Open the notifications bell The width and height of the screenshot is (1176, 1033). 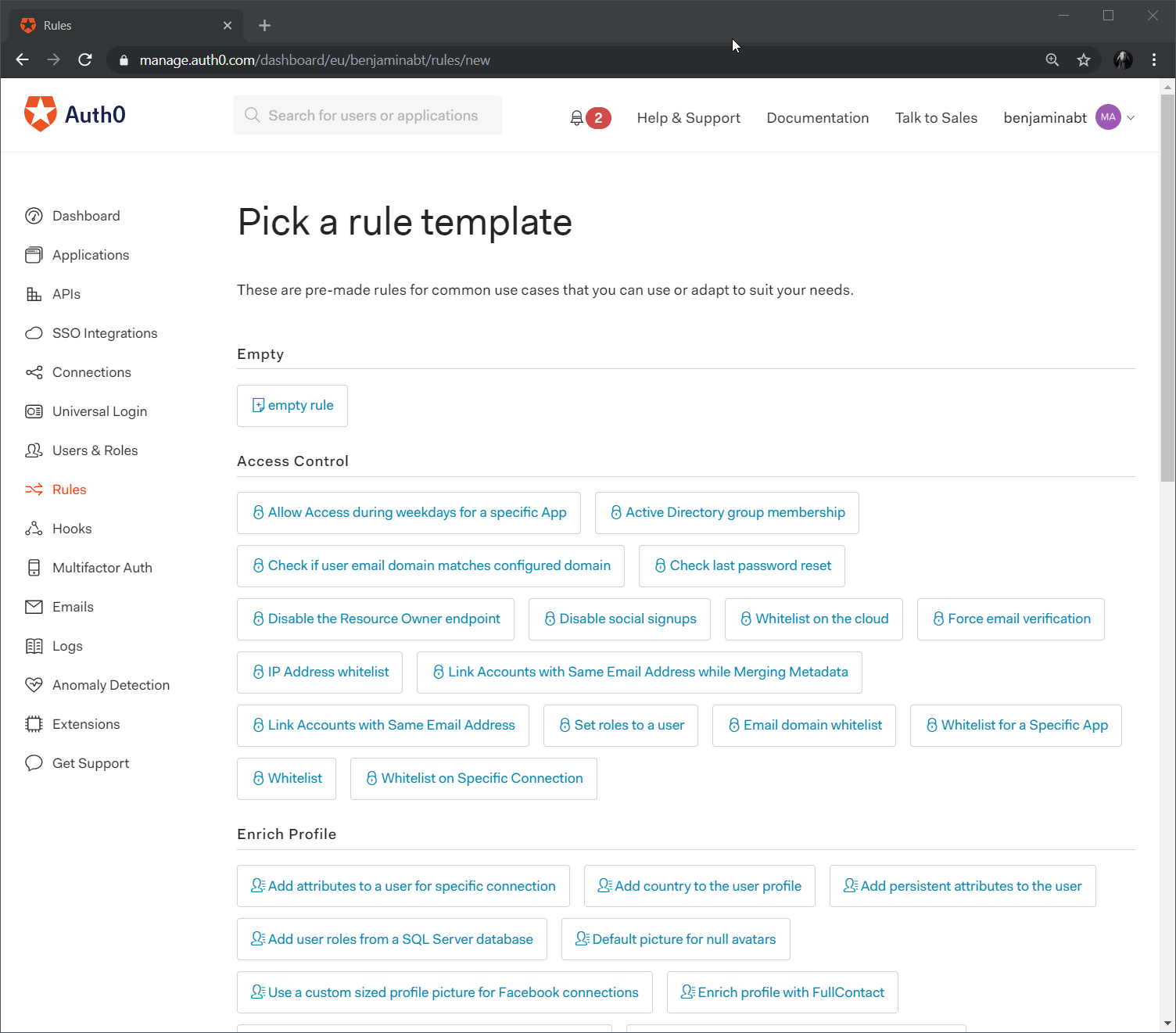point(576,117)
